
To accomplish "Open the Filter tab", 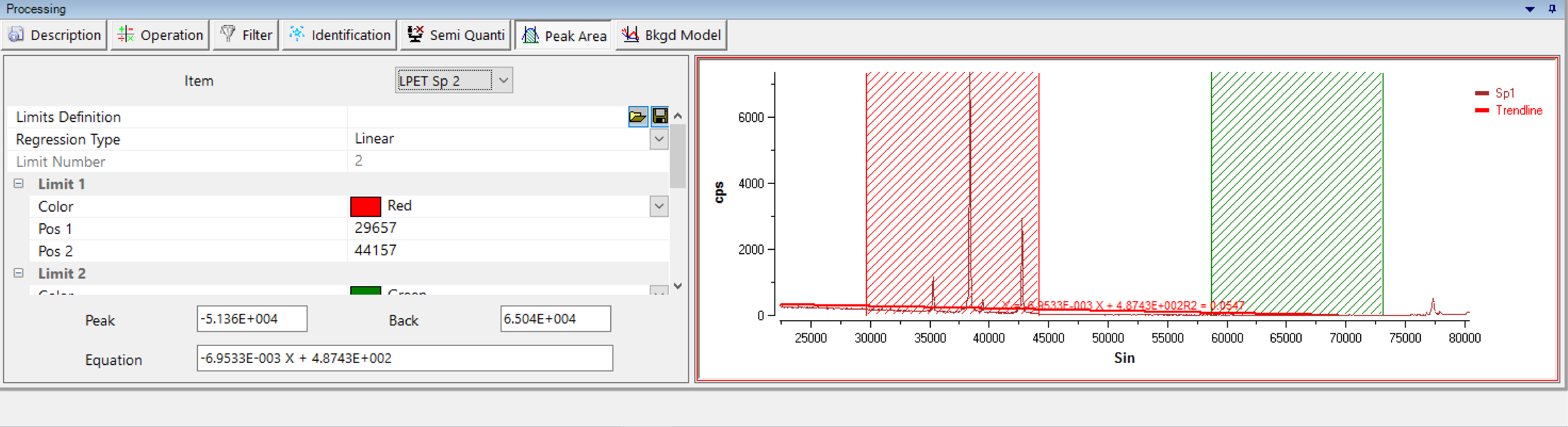I will click(246, 35).
